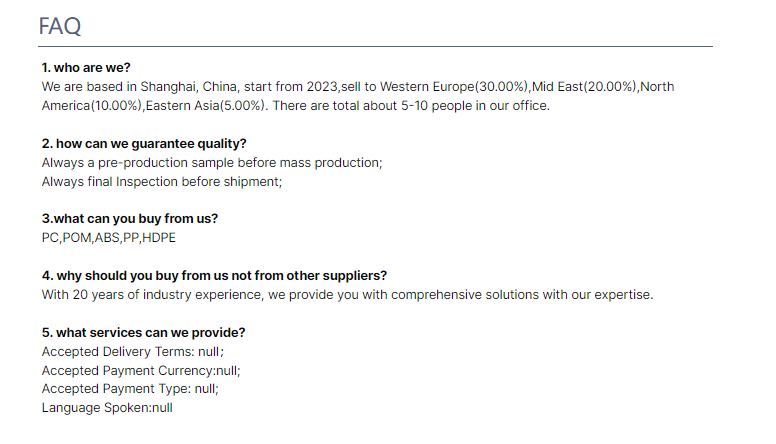Image resolution: width=776 pixels, height=444 pixels.
Task: Click the "1. who are we?" question
Action: coord(86,68)
